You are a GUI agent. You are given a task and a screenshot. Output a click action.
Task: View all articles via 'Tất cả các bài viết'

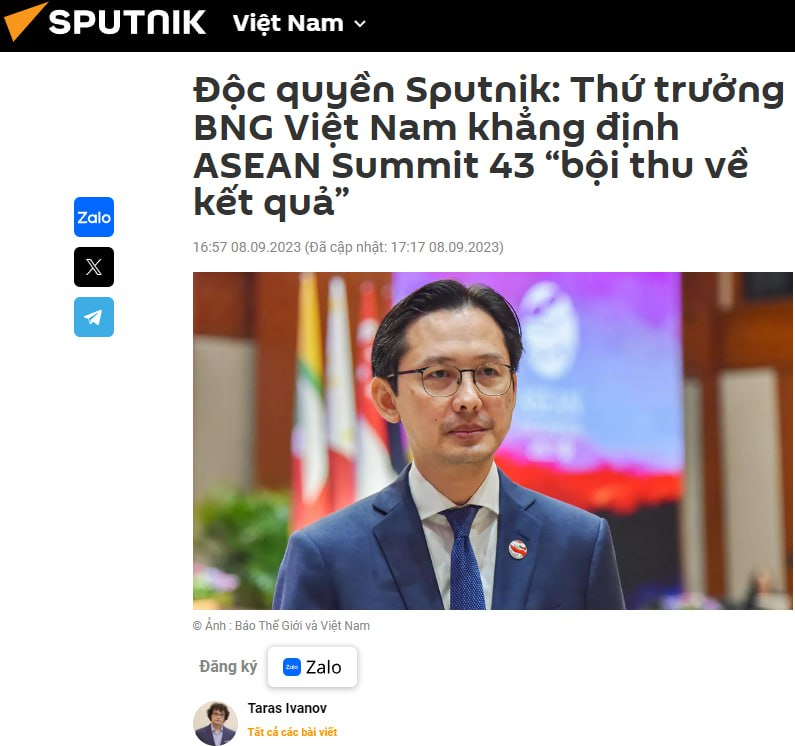[292, 732]
